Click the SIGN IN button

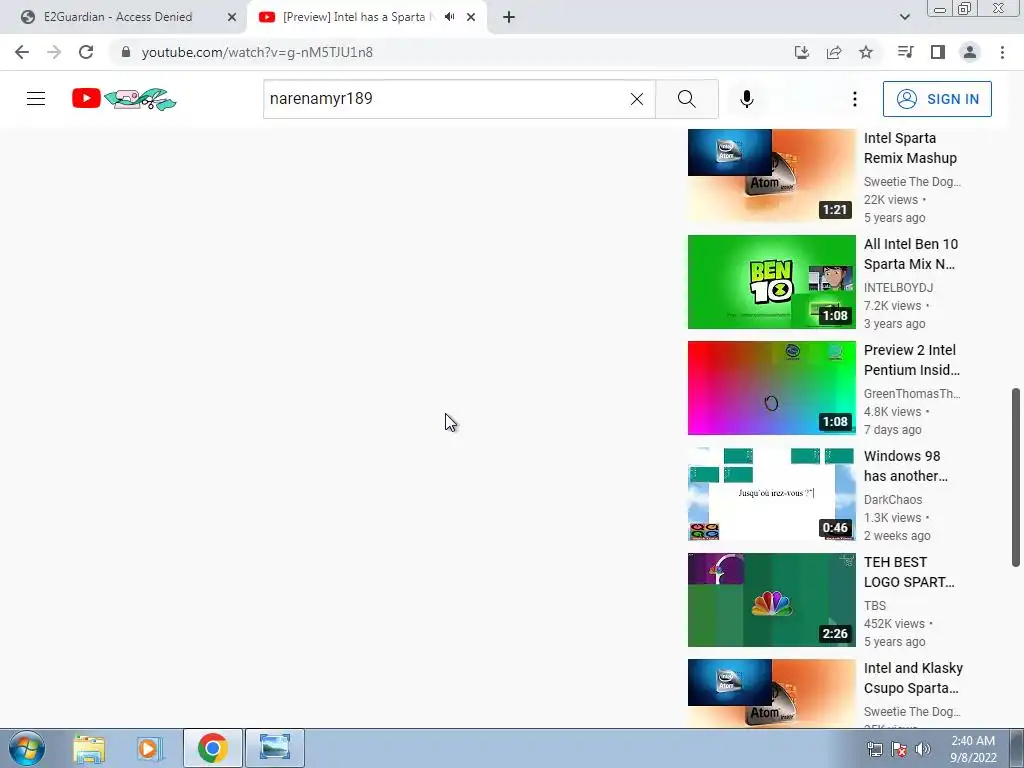937,99
